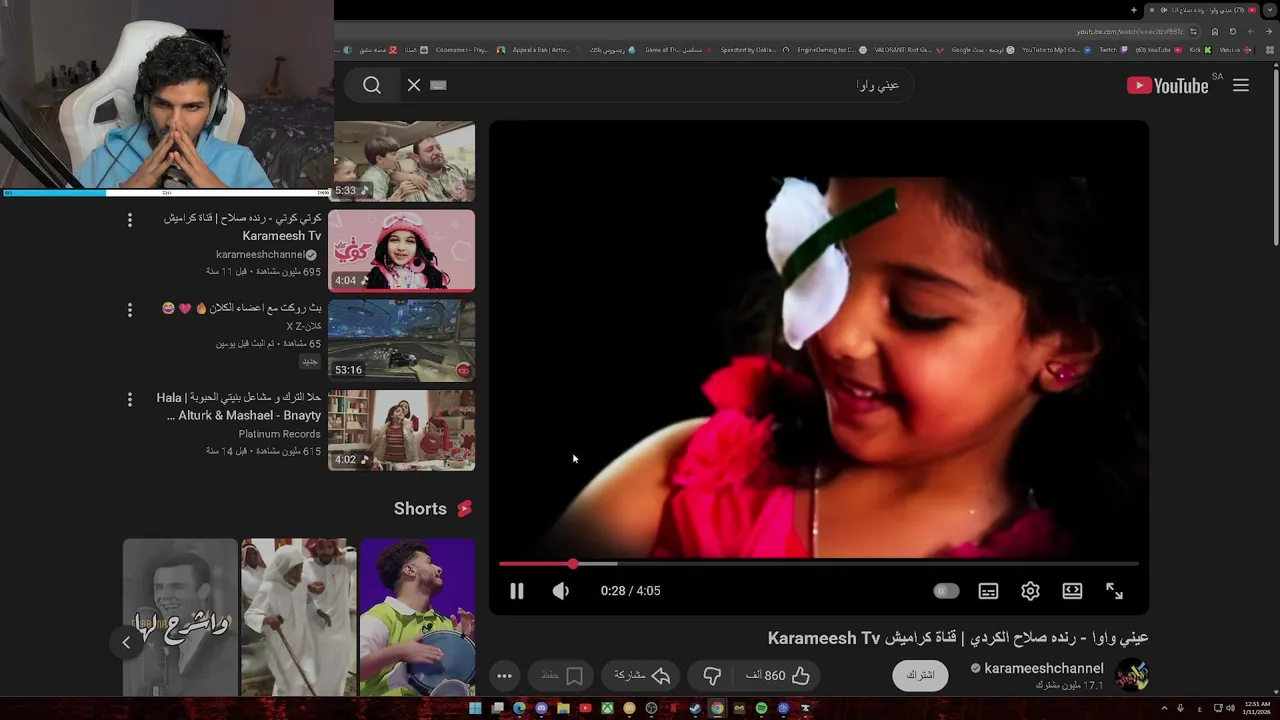
Task: Open كوتي كوتي video thumbnail
Action: [x=401, y=250]
